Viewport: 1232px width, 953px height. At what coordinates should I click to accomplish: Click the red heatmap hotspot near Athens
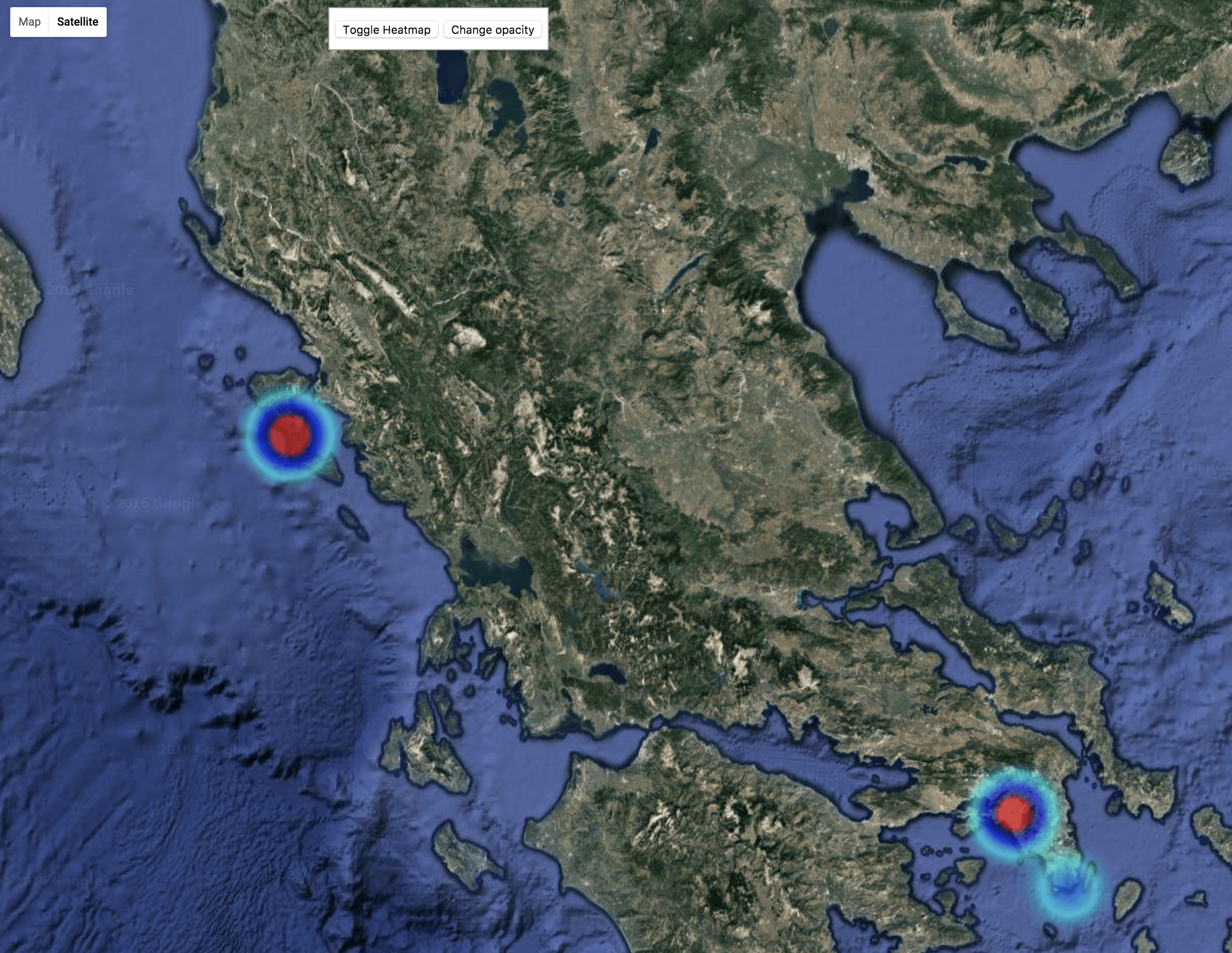point(1014,815)
